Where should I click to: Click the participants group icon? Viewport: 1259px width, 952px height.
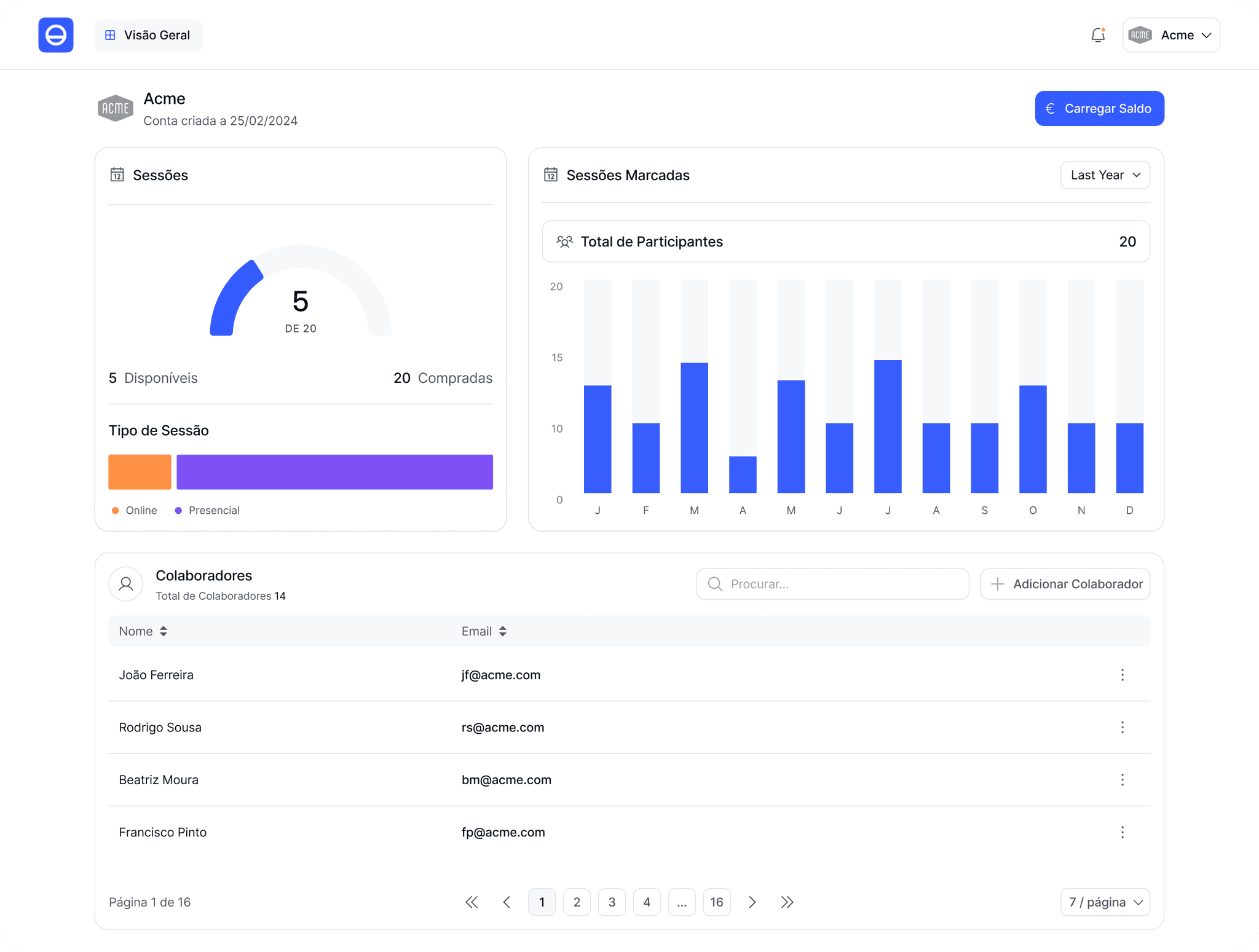[564, 242]
